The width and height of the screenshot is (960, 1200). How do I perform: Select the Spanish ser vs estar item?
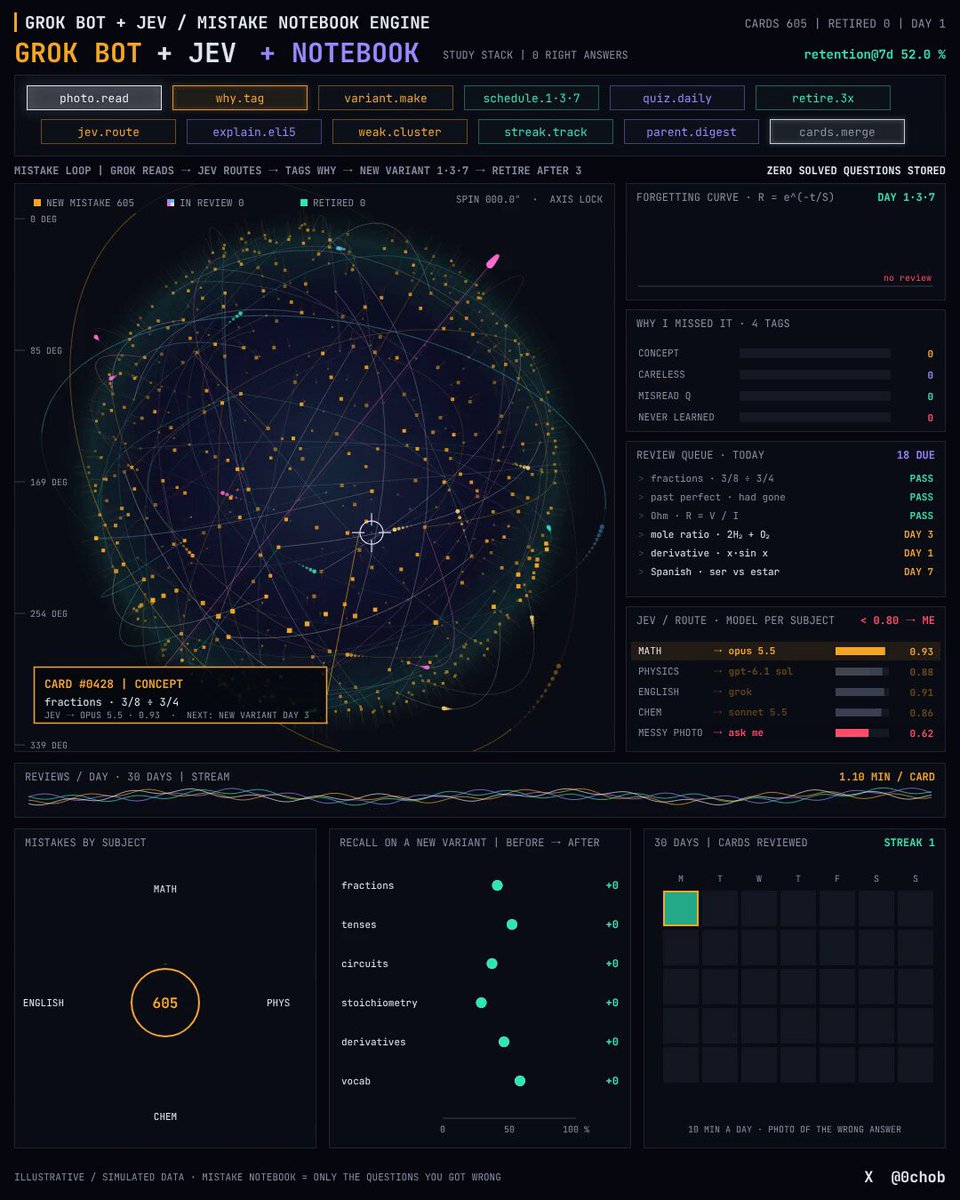coord(785,572)
